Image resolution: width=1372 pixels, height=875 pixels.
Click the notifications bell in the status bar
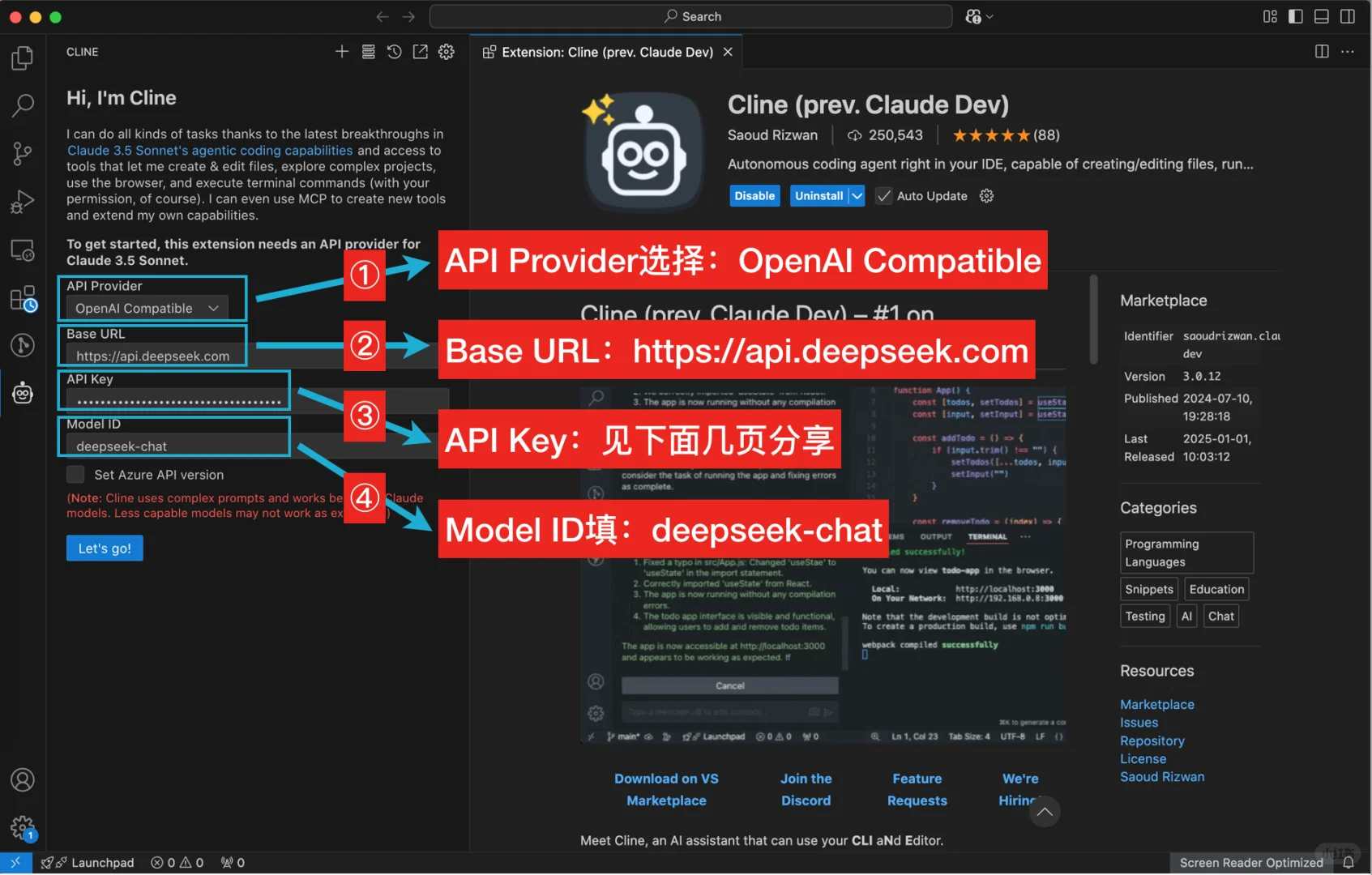click(1347, 862)
